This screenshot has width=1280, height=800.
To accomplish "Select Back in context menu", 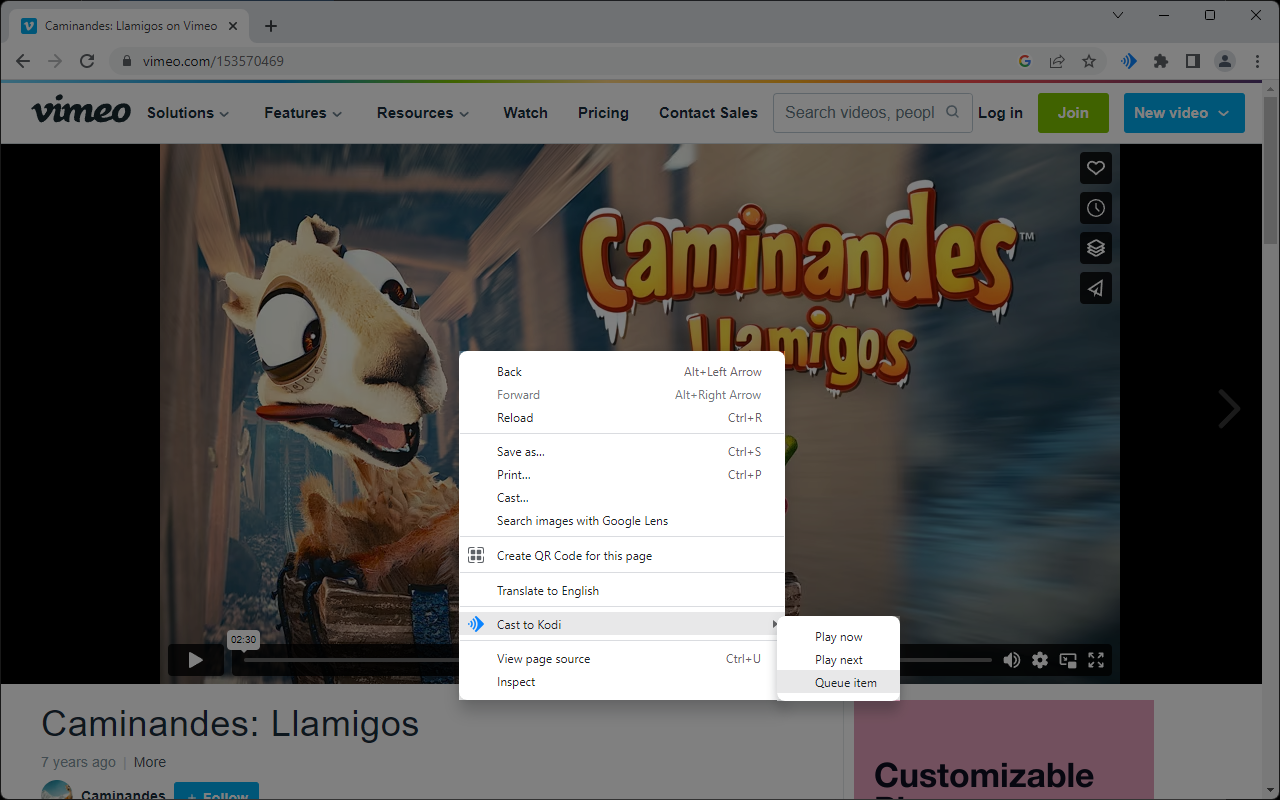I will [x=622, y=372].
